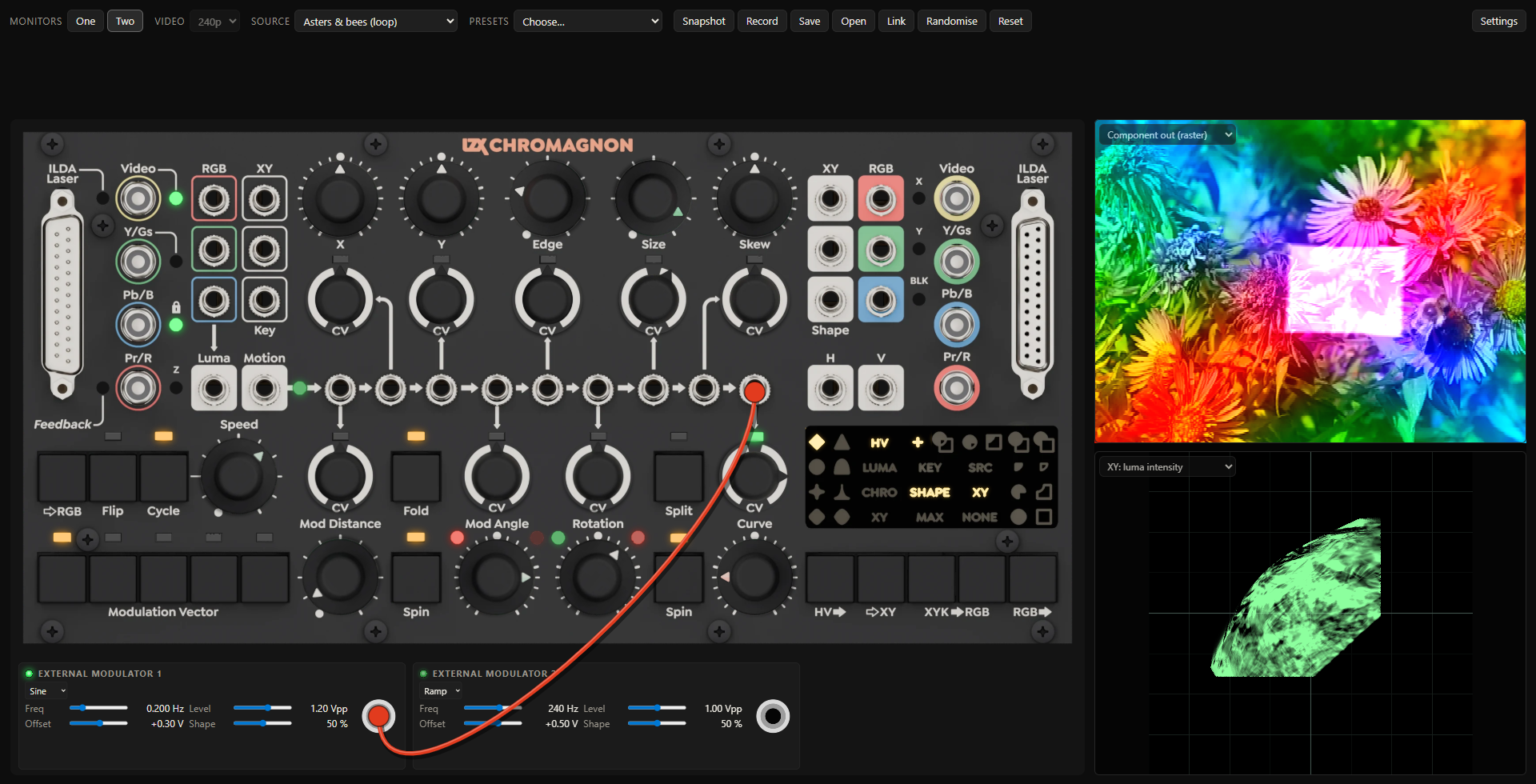Click the Luma output jack

point(214,388)
